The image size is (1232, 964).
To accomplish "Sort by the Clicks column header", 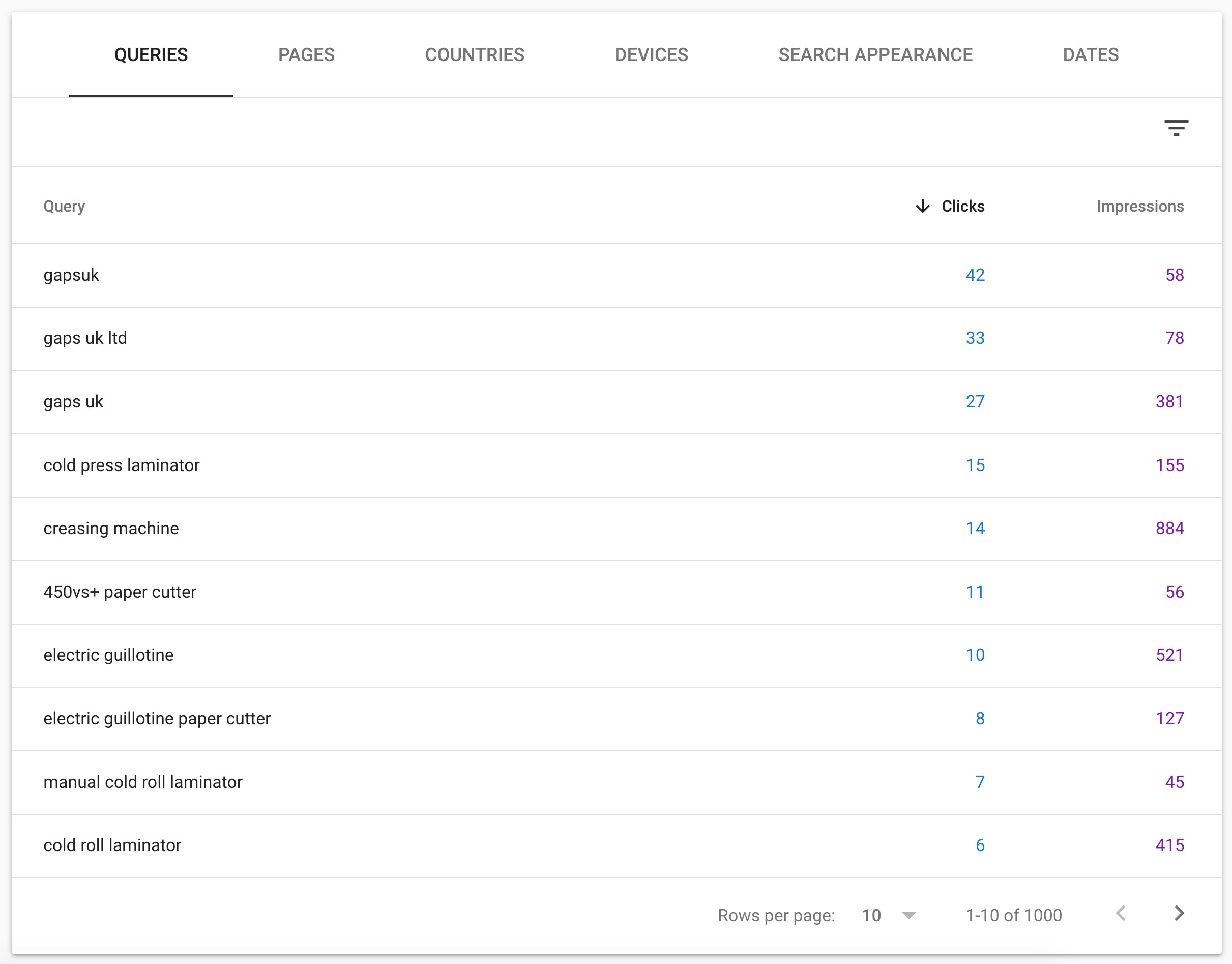I will pos(963,206).
